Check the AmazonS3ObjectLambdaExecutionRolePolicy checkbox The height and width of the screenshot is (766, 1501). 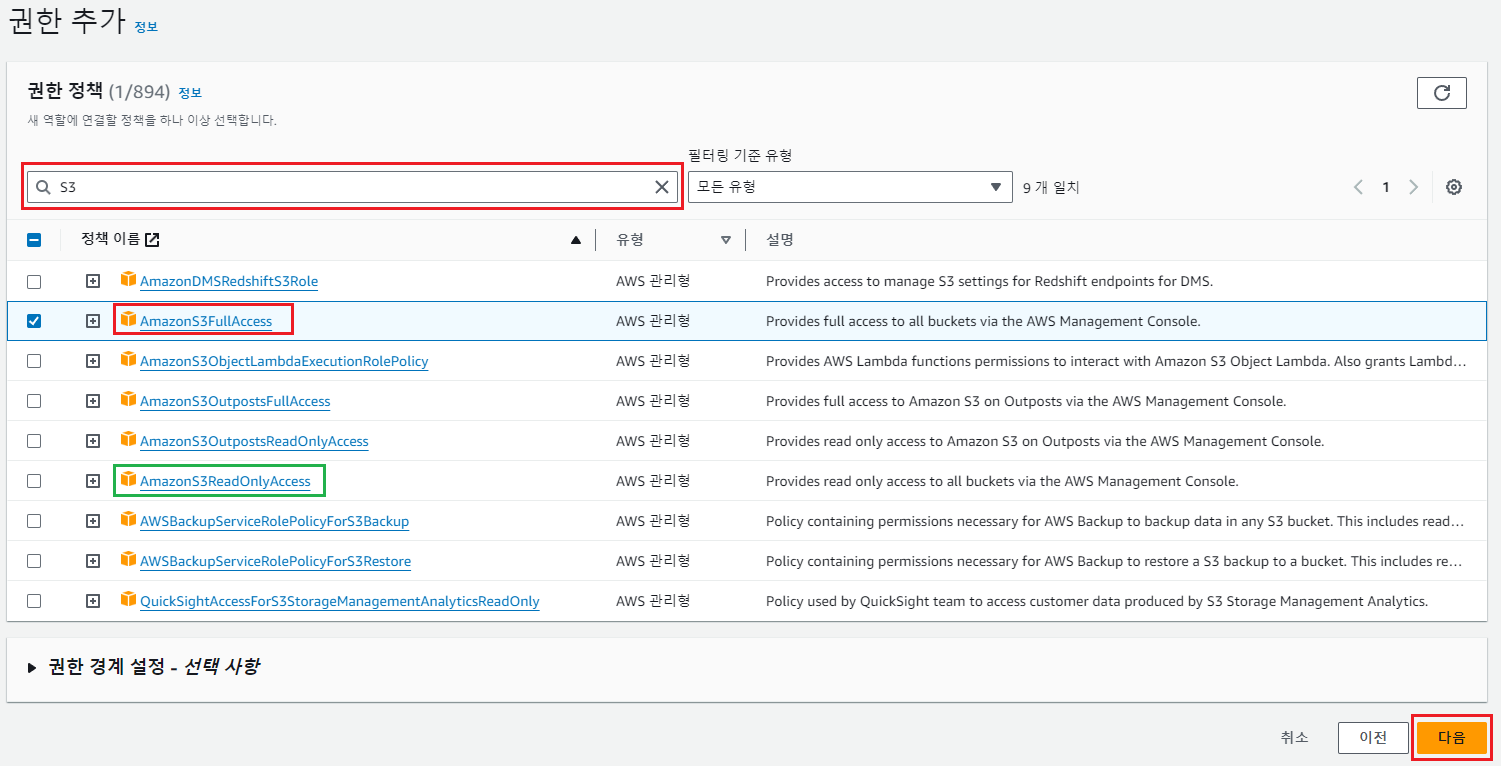tap(34, 361)
